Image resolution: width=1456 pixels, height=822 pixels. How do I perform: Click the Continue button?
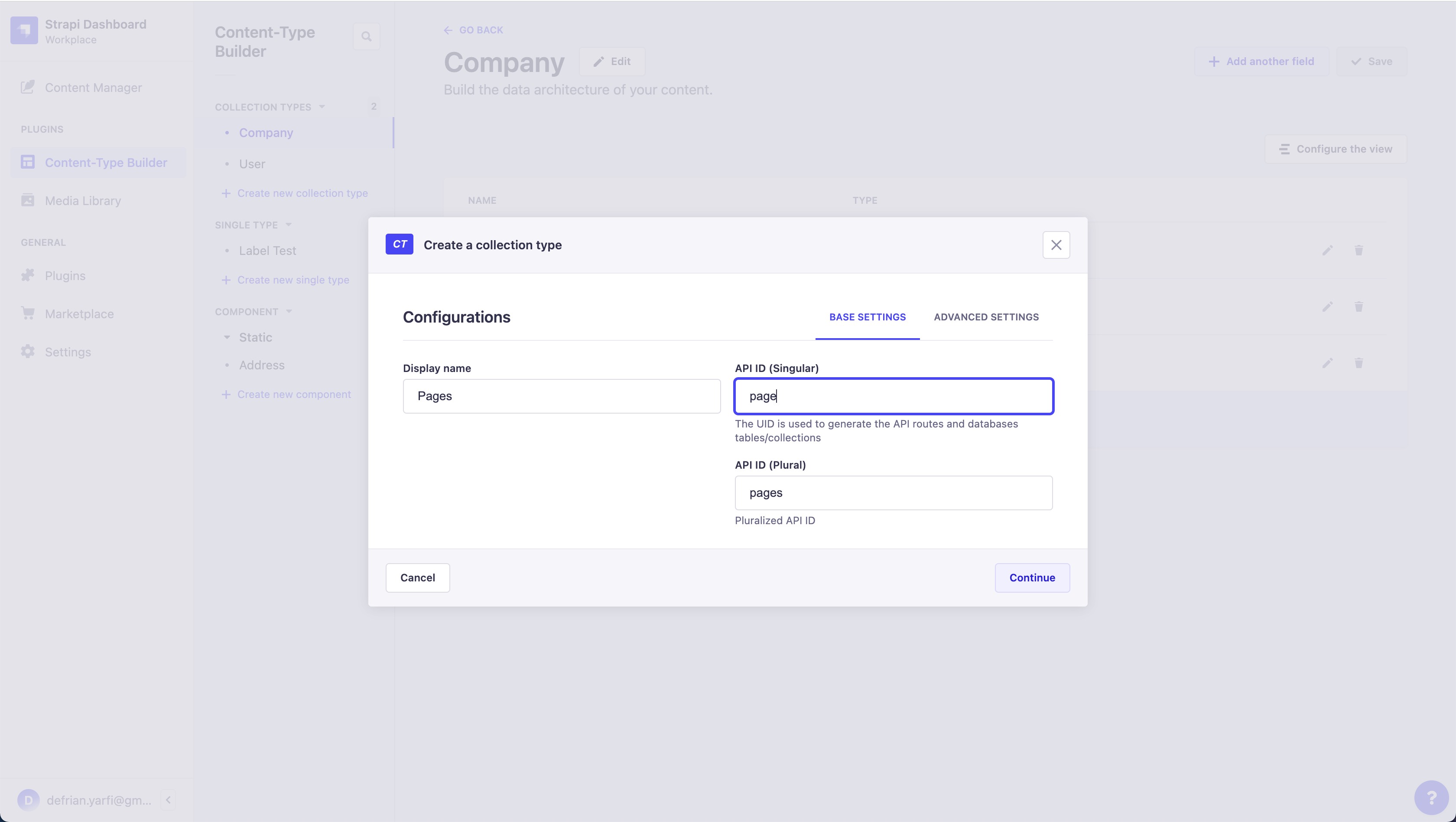point(1031,577)
